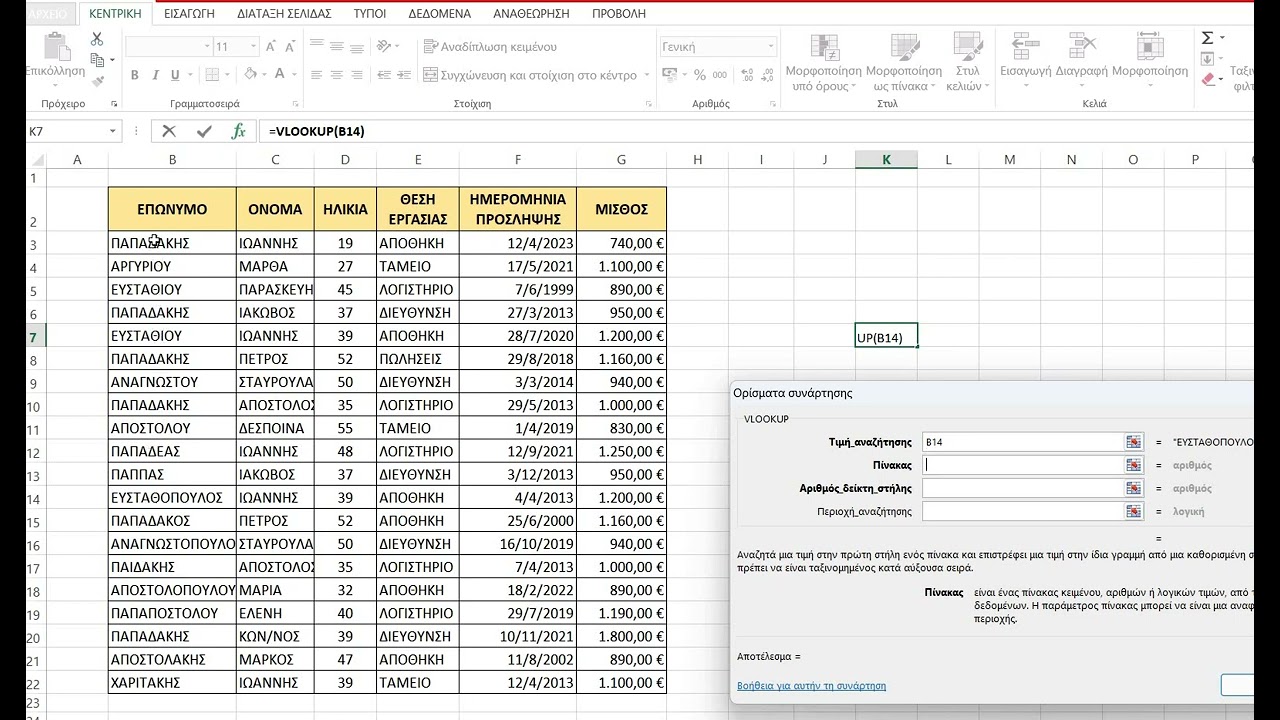Click the Fill down arrow icon

[x=1207, y=59]
